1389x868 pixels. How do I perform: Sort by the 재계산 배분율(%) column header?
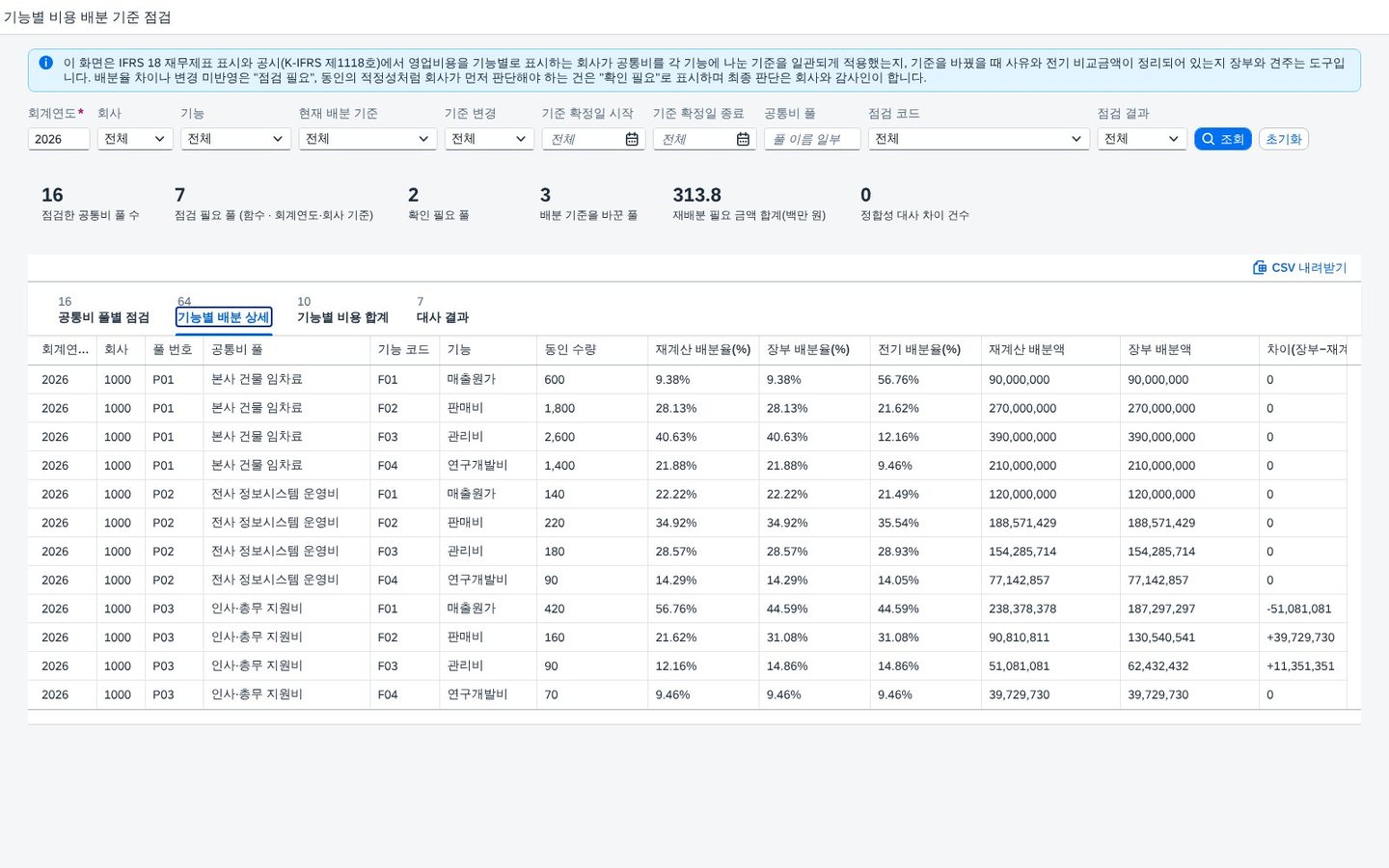coord(703,349)
